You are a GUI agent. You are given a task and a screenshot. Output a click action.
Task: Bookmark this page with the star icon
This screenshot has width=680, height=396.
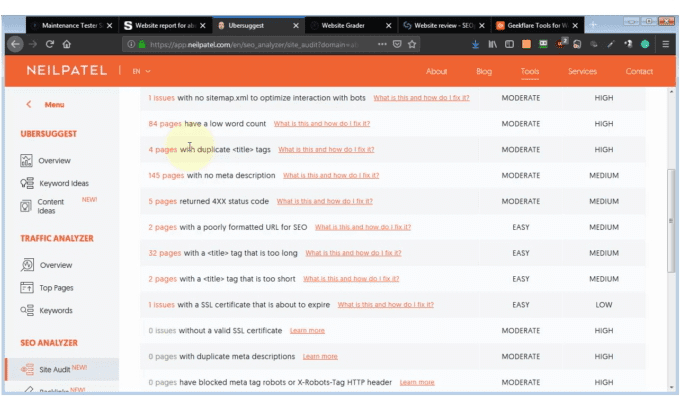pyautogui.click(x=412, y=44)
